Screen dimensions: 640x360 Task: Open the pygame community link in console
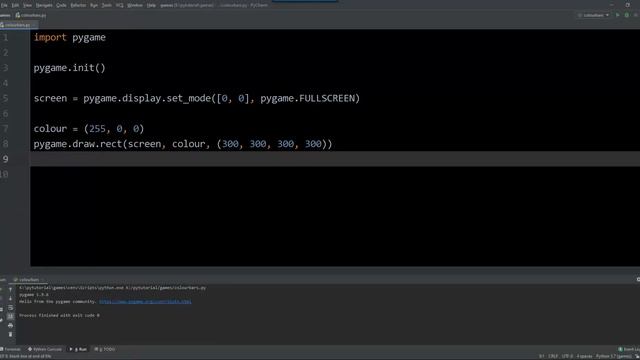coord(145,302)
